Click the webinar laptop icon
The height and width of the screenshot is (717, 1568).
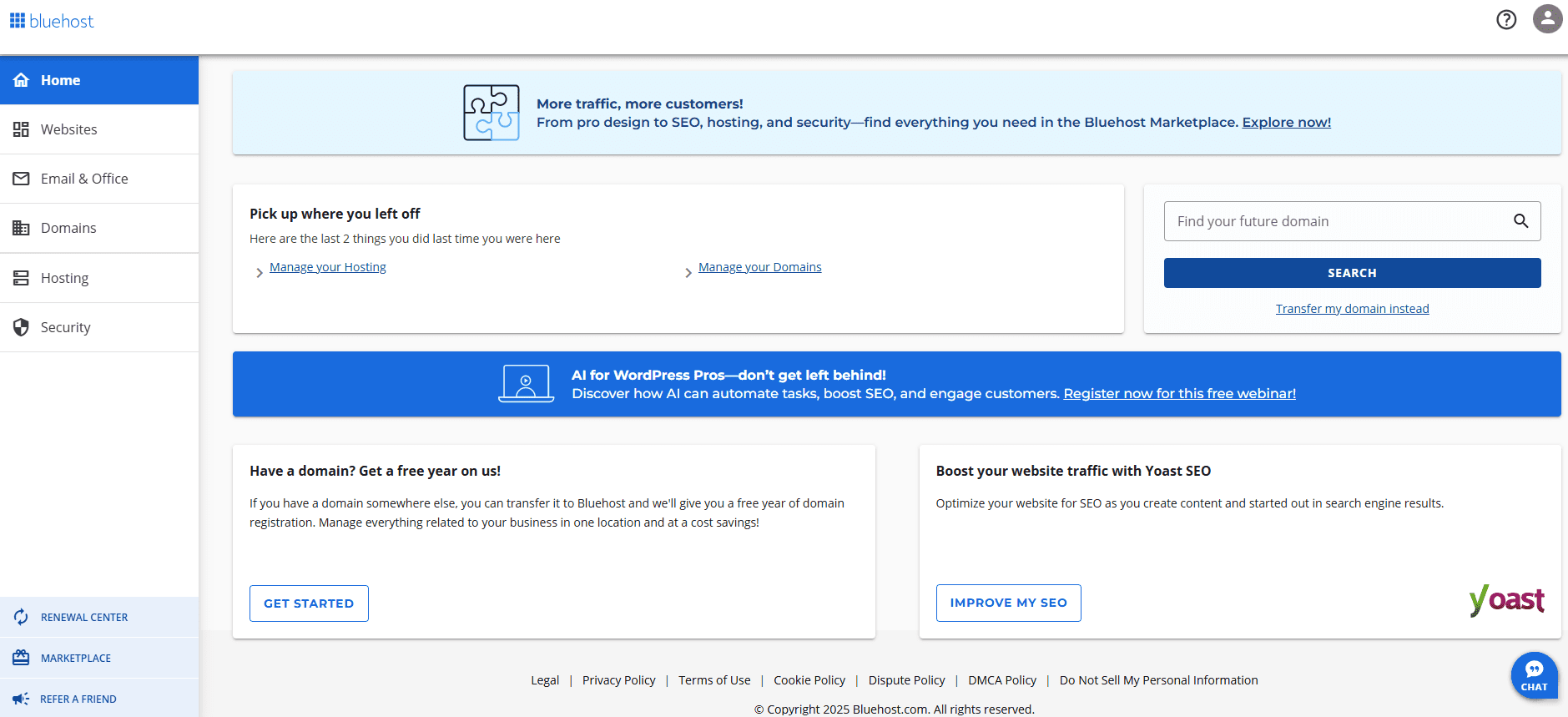526,384
